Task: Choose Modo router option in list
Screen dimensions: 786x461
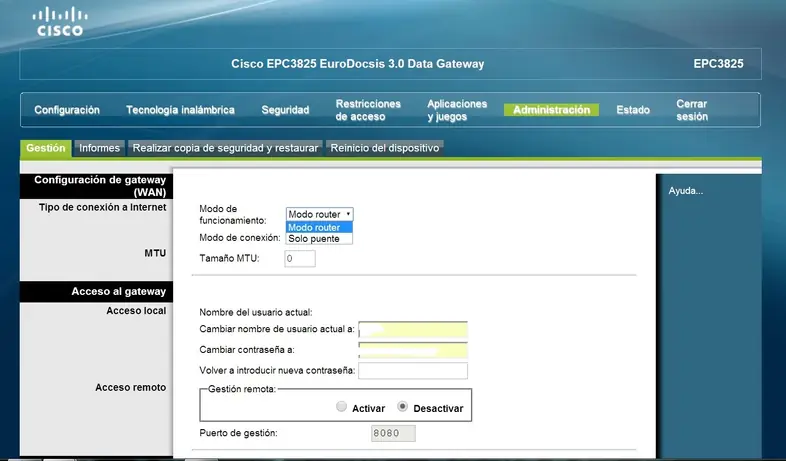Action: pyautogui.click(x=319, y=227)
